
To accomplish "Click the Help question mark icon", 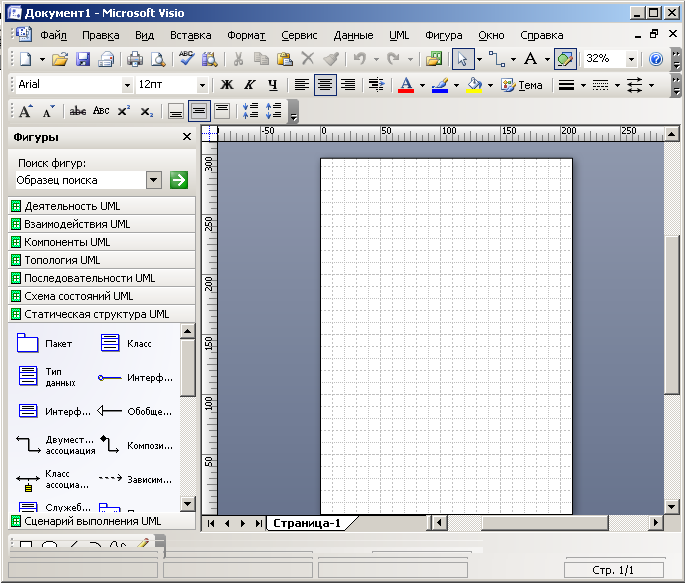I will pos(656,59).
